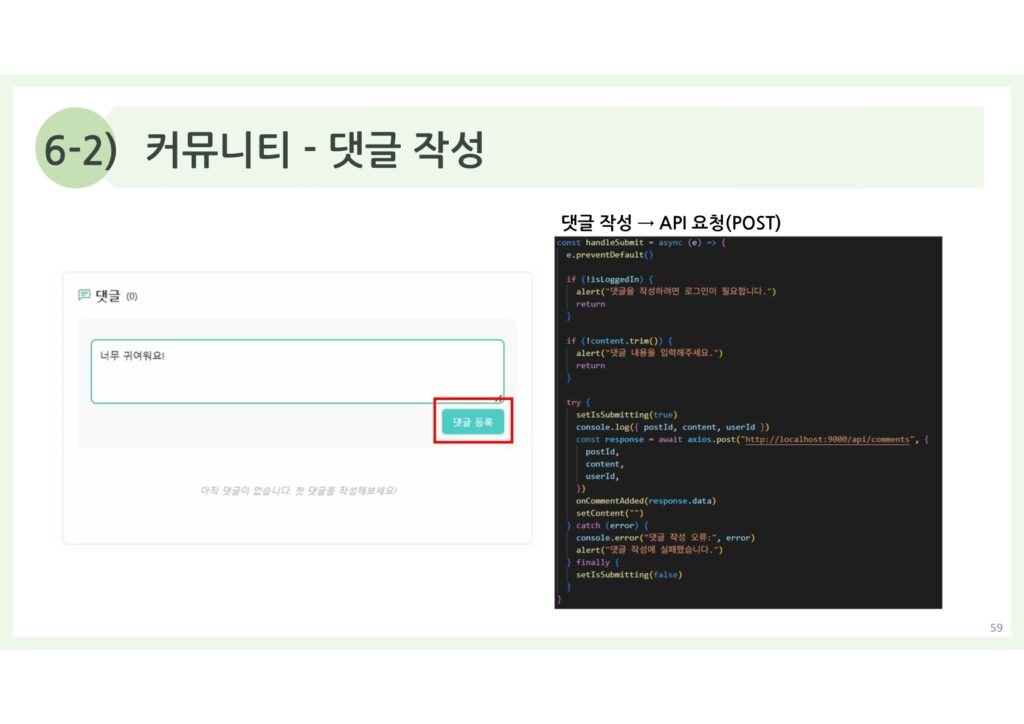
Task: Click the code line catch (error)
Action: 607,526
